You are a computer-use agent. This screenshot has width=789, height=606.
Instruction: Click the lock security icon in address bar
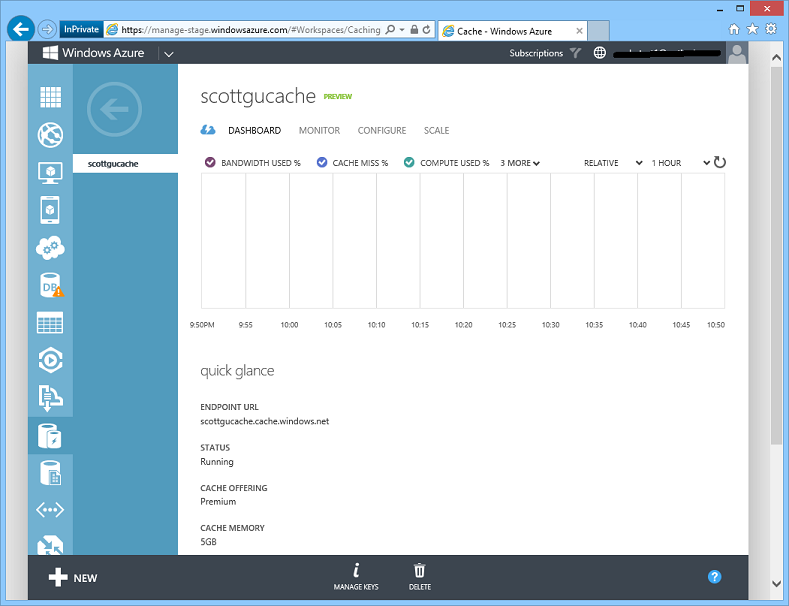pos(414,30)
